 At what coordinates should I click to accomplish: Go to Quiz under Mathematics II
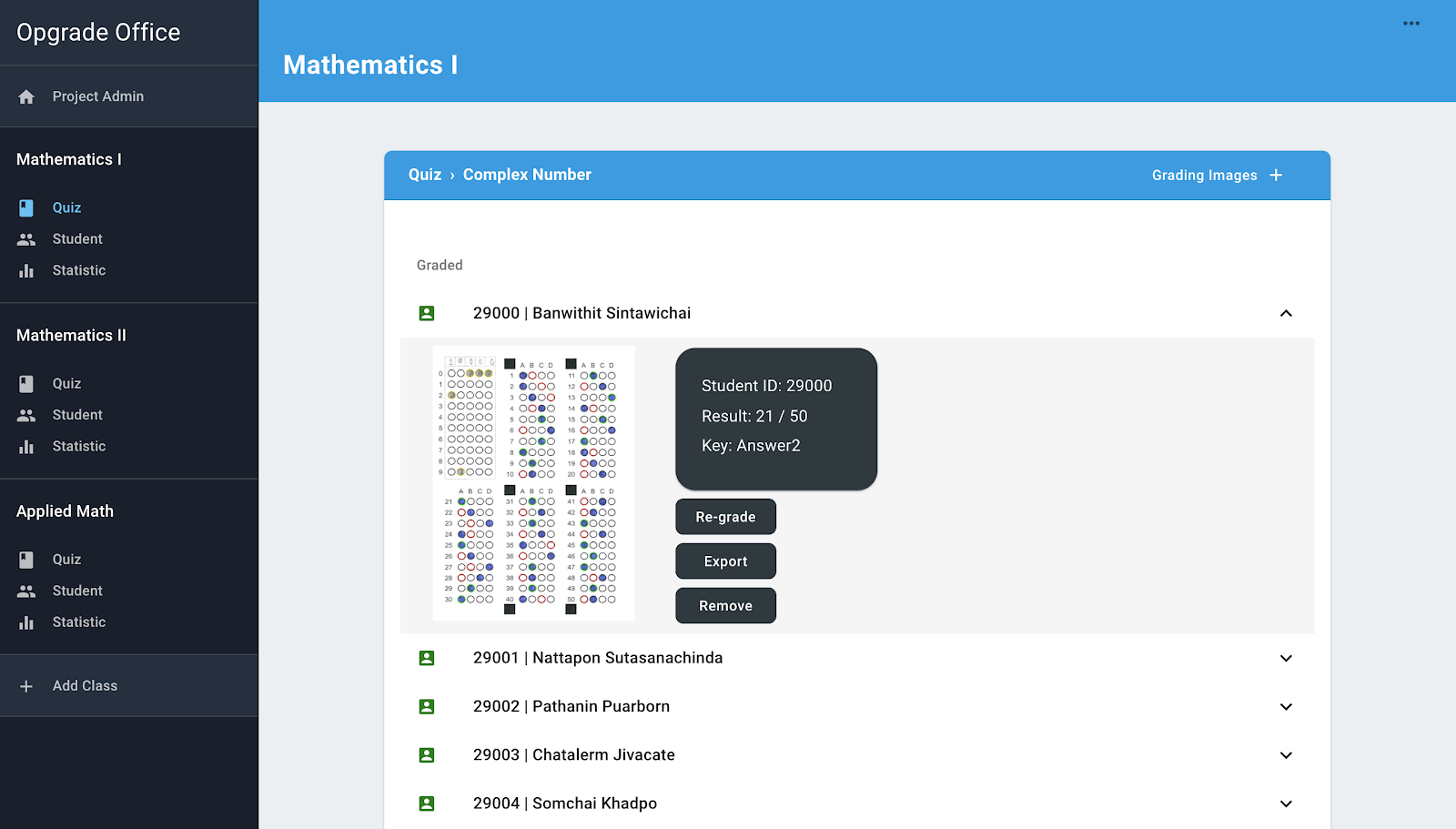66,383
